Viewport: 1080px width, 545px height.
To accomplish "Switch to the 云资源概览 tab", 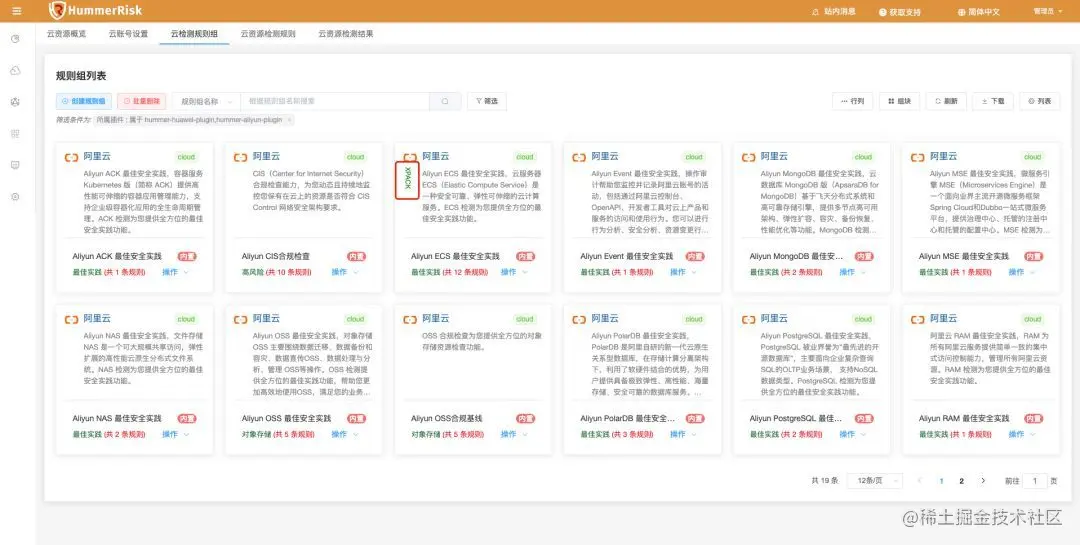I will pos(67,33).
